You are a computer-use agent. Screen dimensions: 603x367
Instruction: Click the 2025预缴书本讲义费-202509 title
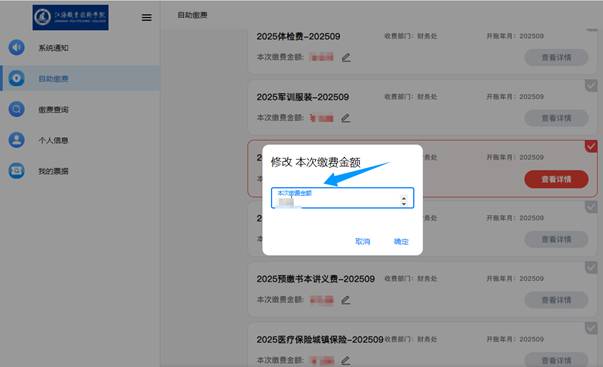tap(316, 279)
